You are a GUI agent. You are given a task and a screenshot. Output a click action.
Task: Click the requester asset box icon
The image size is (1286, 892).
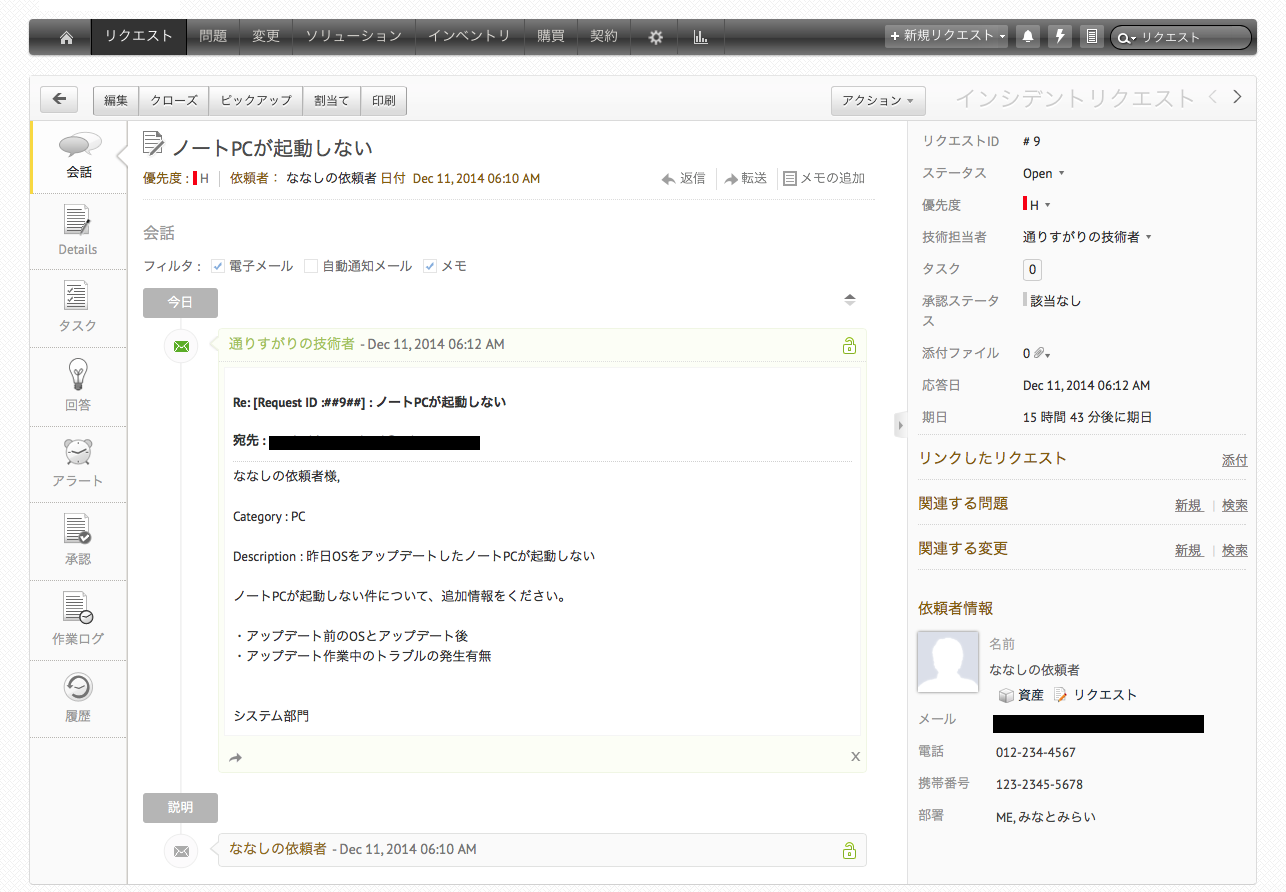tap(1006, 695)
